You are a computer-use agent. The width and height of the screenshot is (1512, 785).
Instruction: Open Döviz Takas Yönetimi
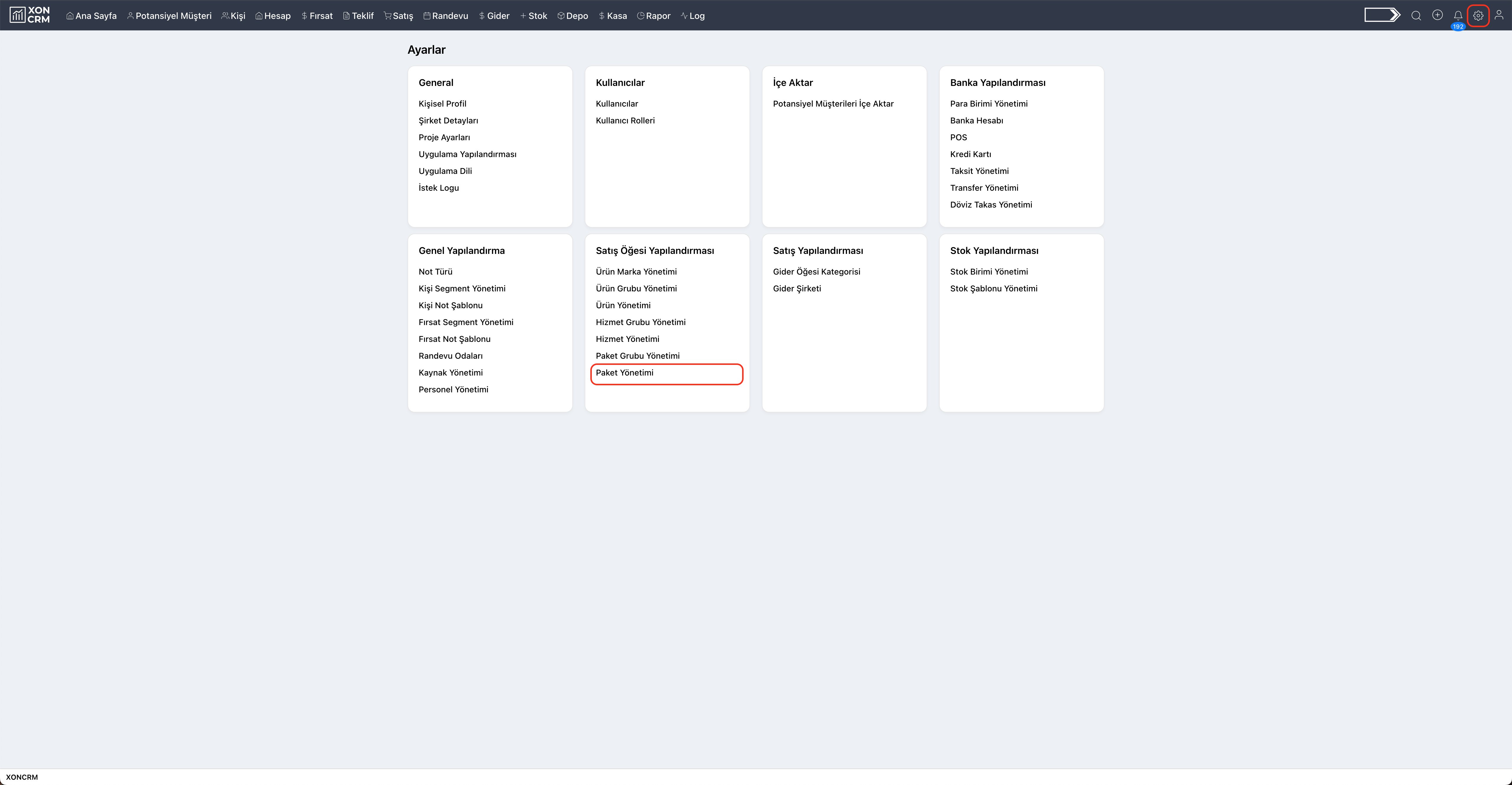coord(991,205)
